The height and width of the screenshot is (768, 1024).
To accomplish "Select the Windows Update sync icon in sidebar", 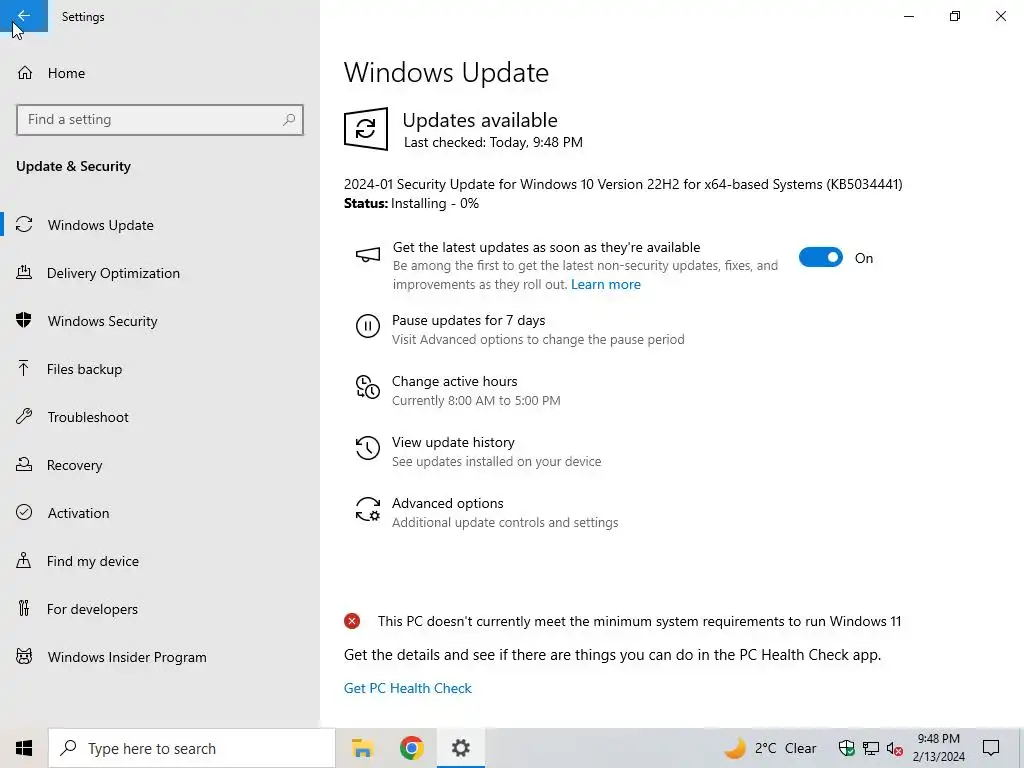I will point(24,225).
